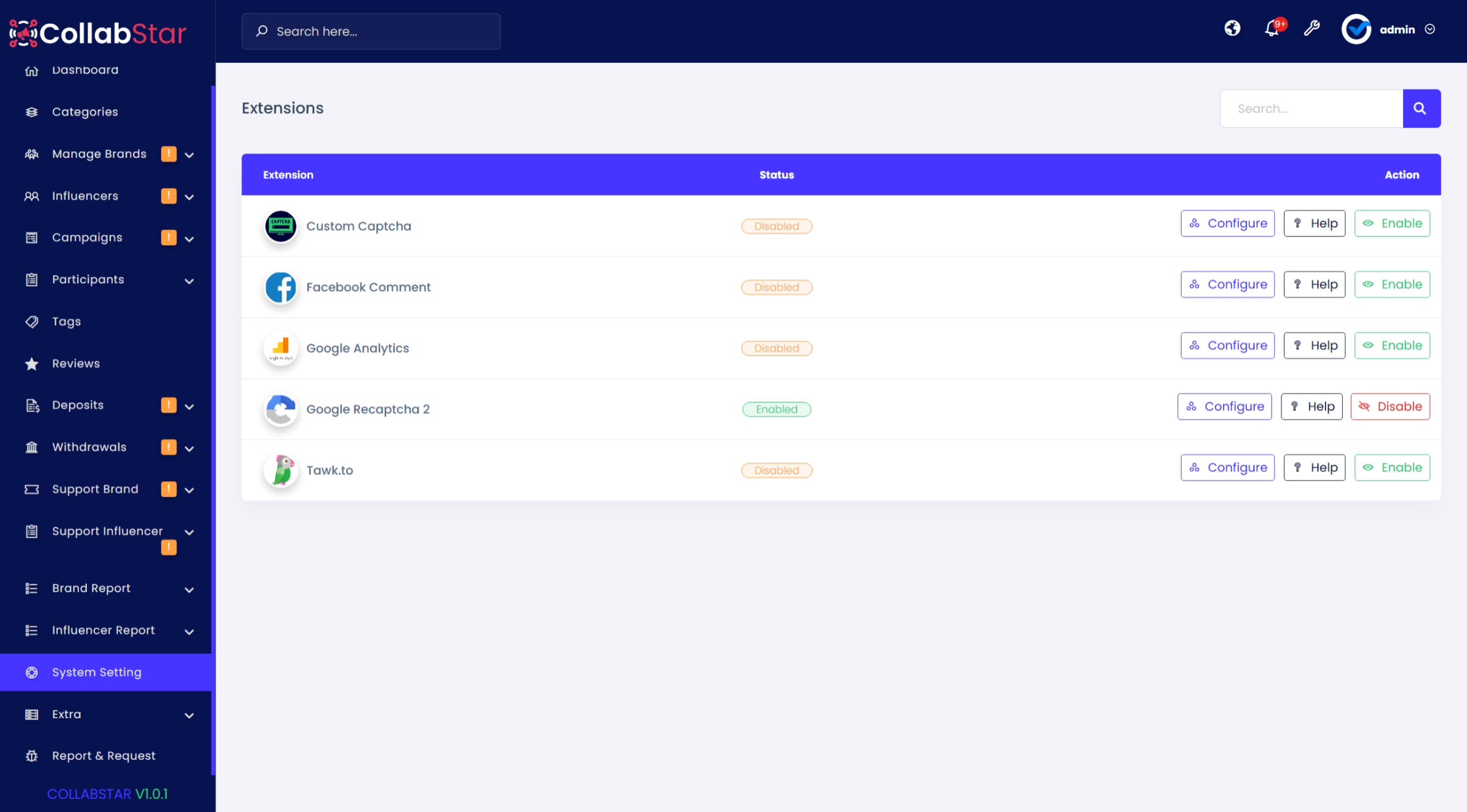
Task: Click the COLLABSTAR V1.0.1 version text
Action: pos(107,794)
